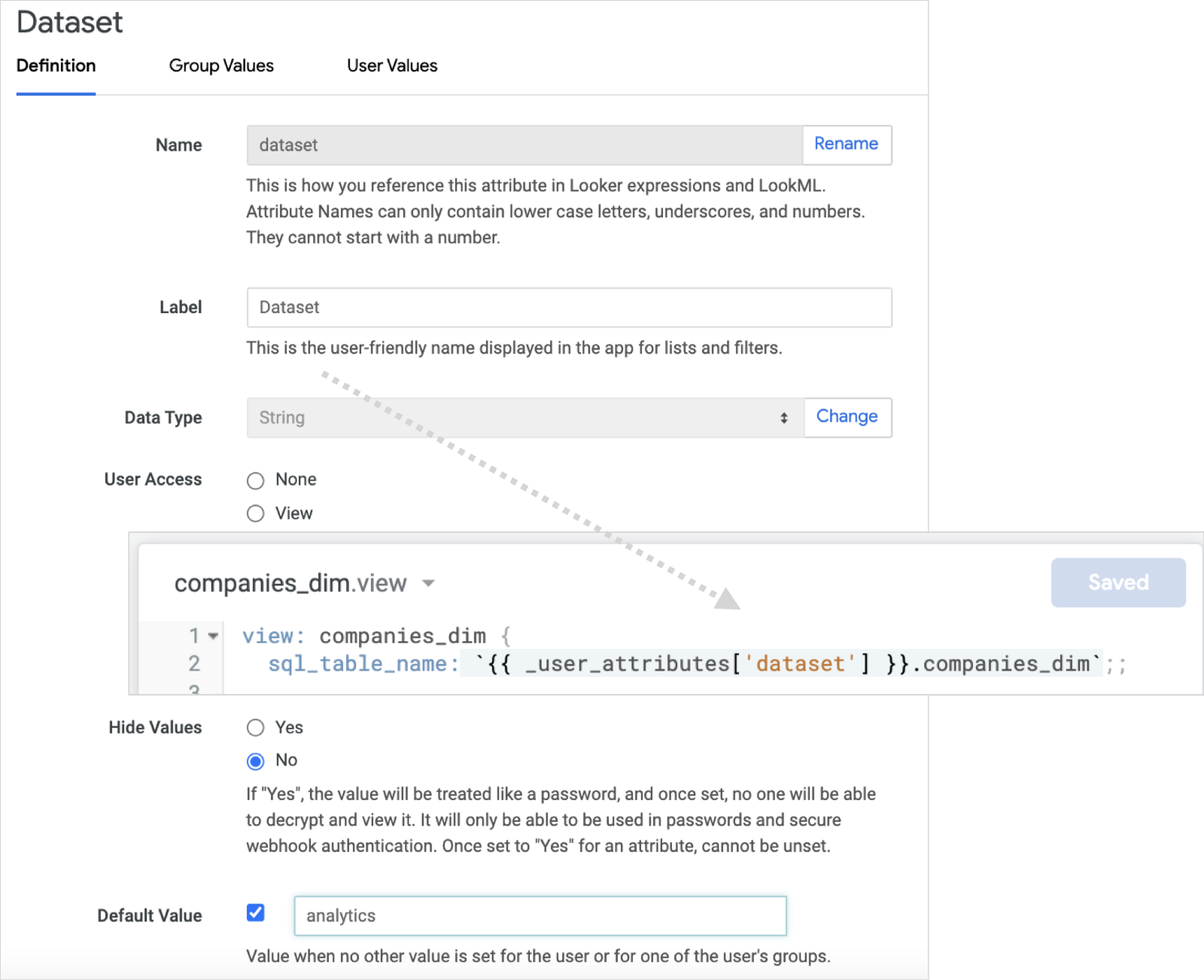Click the Saved button

[1117, 583]
